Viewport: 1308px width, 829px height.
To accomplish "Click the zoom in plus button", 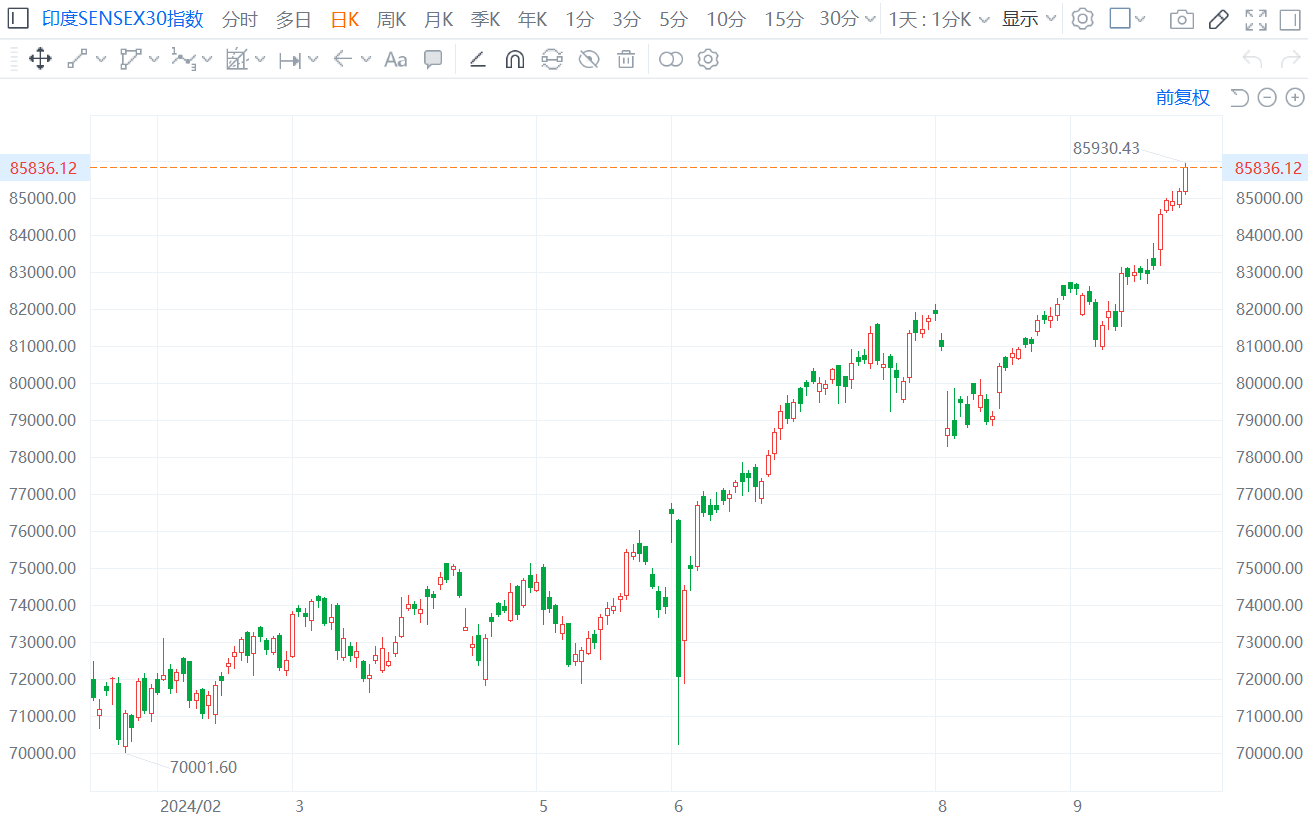I will coord(1295,97).
